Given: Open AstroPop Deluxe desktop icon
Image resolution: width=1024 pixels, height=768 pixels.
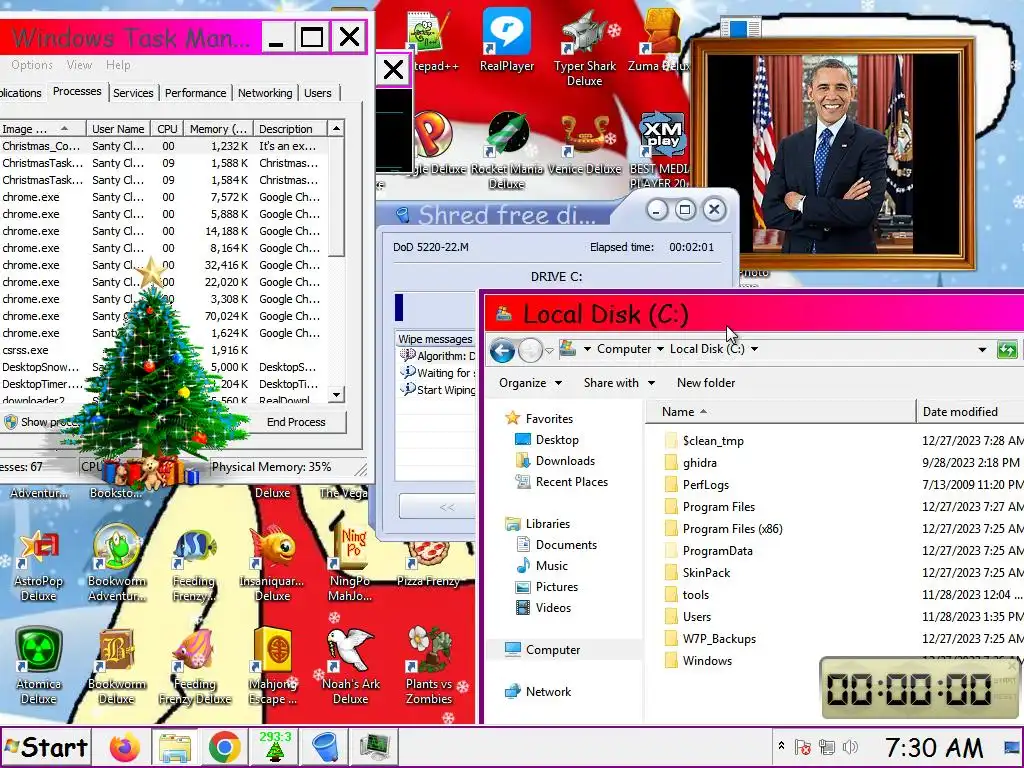Looking at the screenshot, I should pyautogui.click(x=39, y=565).
